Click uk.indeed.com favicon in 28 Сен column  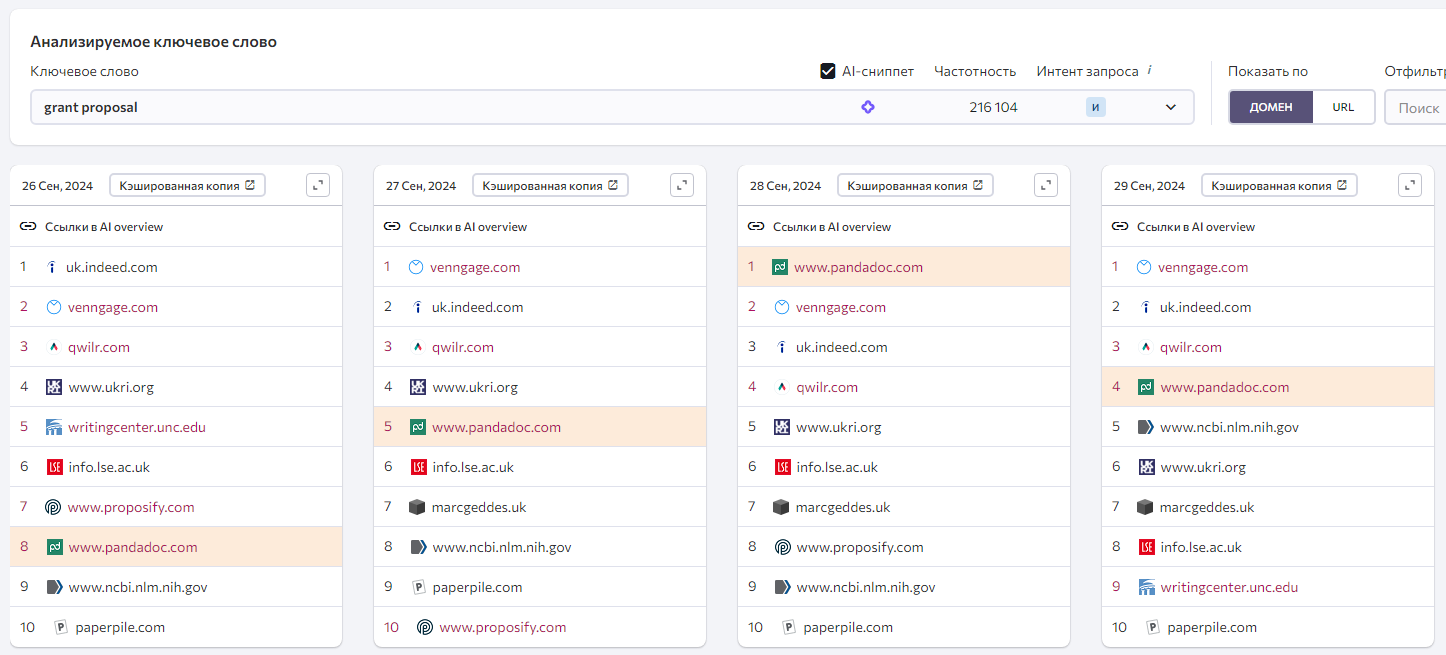[782, 347]
